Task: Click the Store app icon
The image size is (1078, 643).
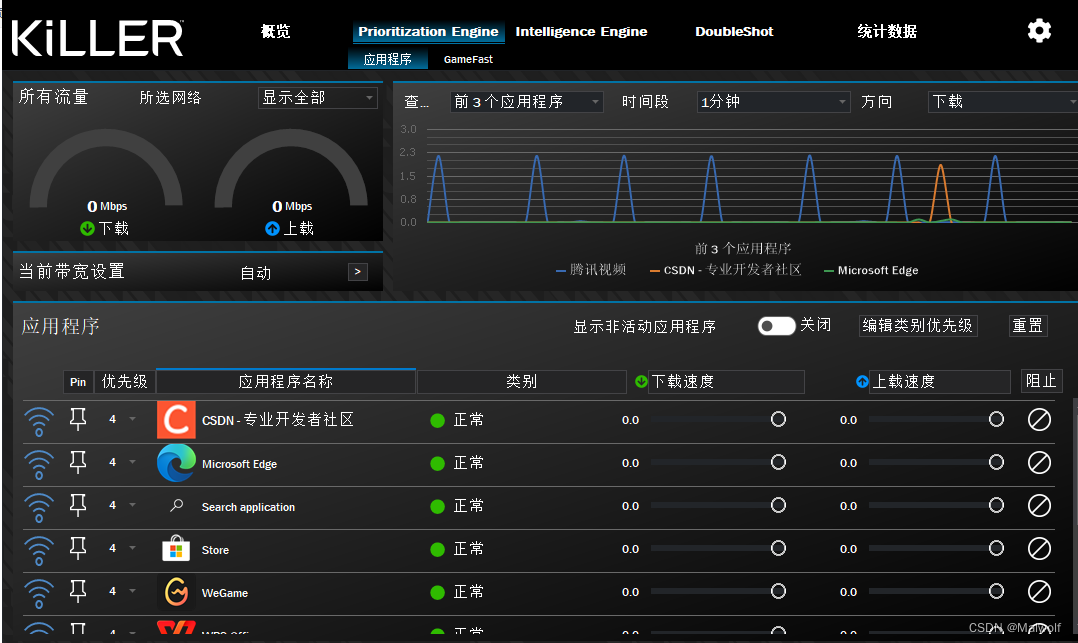Action: (176, 548)
